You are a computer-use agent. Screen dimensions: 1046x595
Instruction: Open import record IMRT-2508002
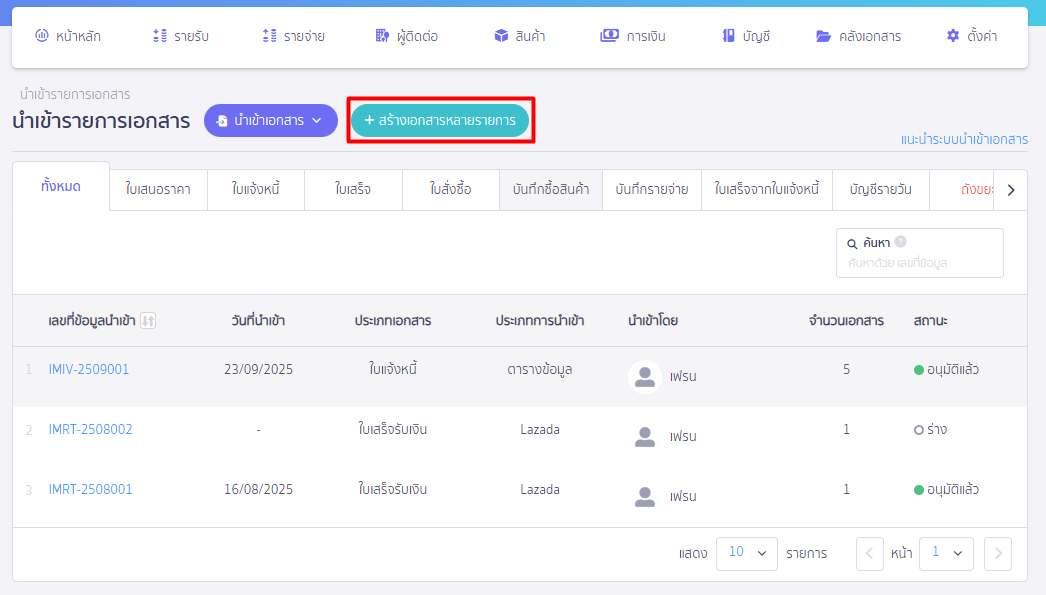coord(90,430)
